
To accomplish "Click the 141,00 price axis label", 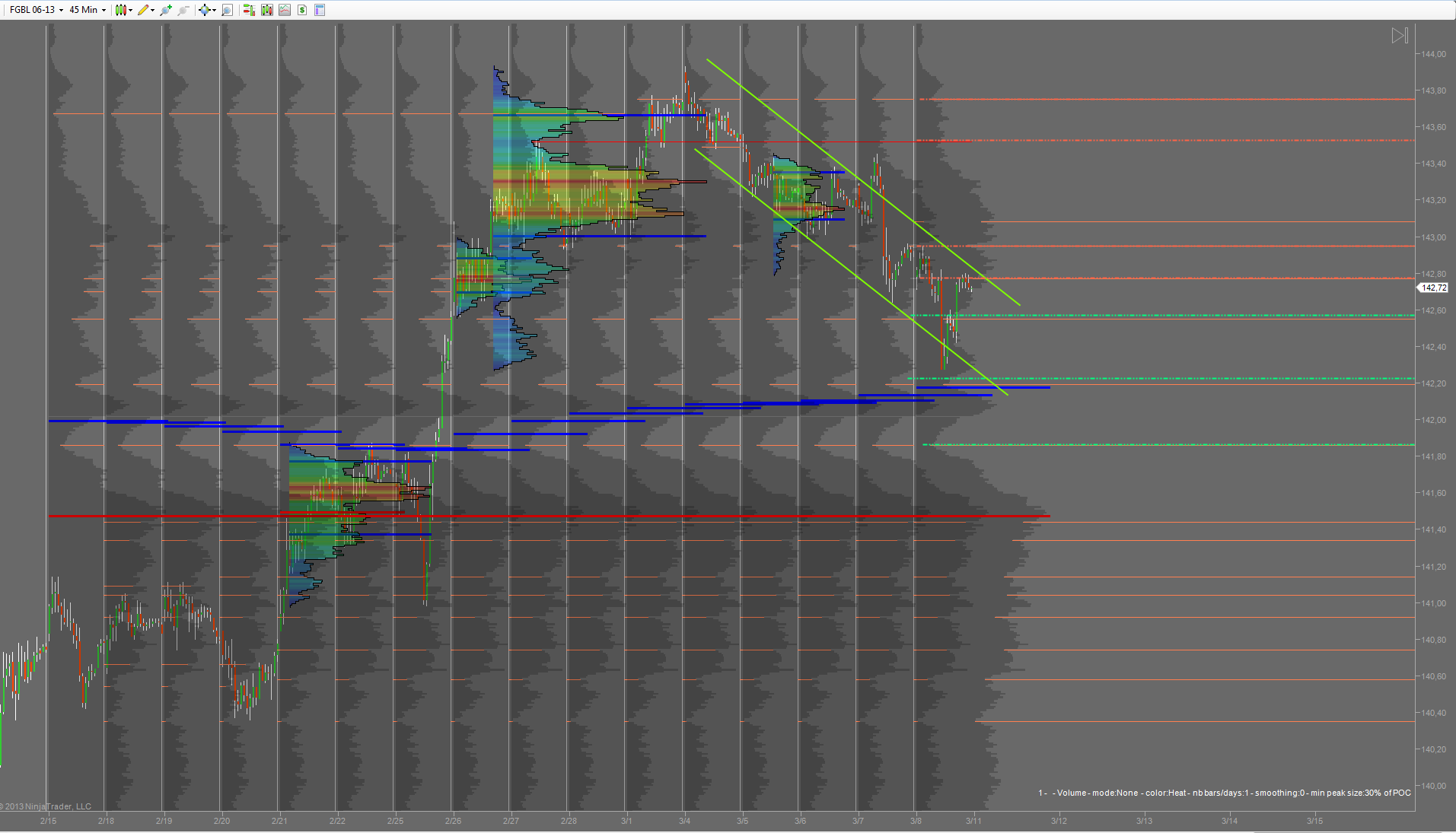I will coord(1434,603).
